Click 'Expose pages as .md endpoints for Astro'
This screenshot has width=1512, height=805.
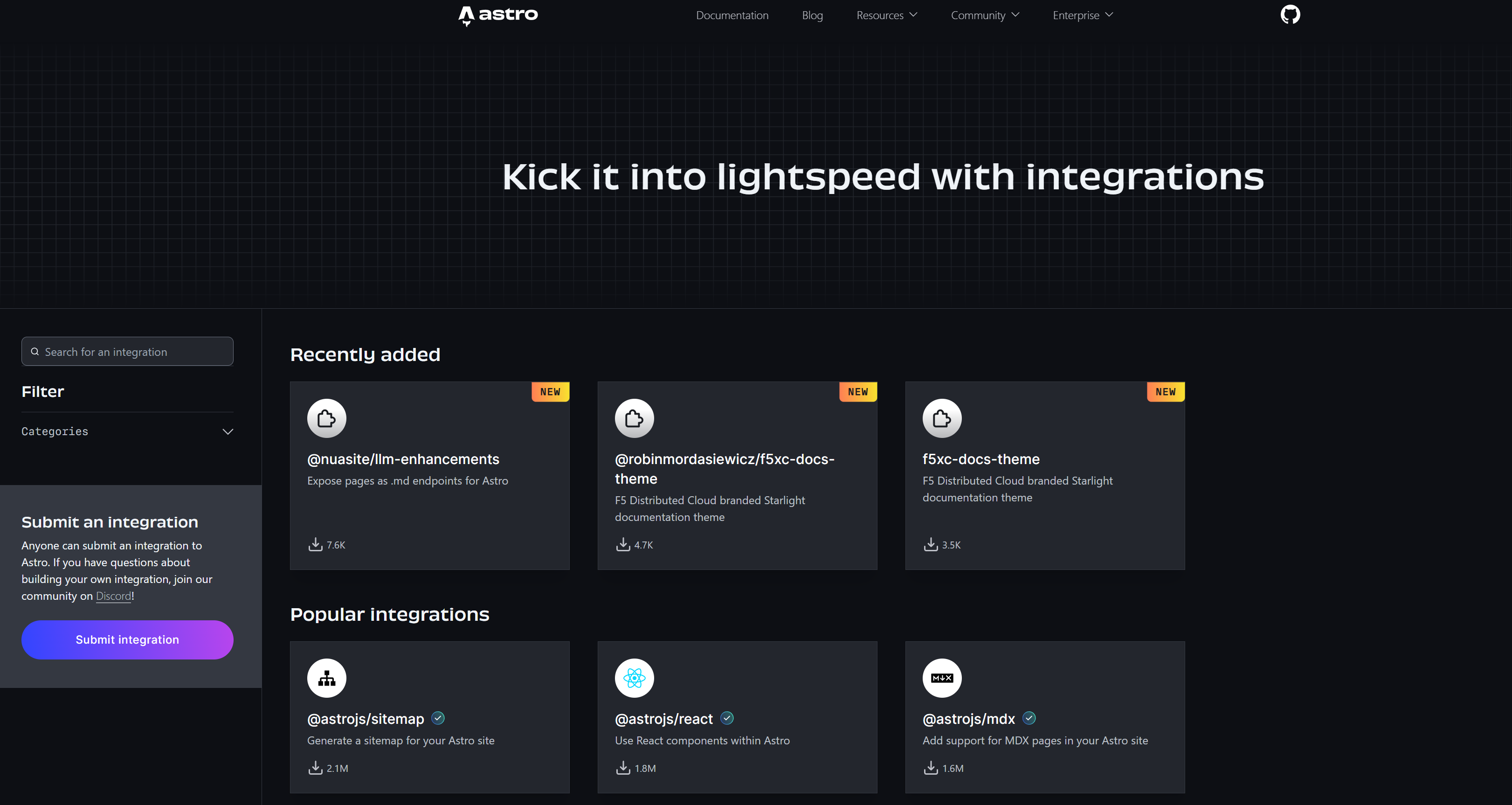click(x=407, y=481)
